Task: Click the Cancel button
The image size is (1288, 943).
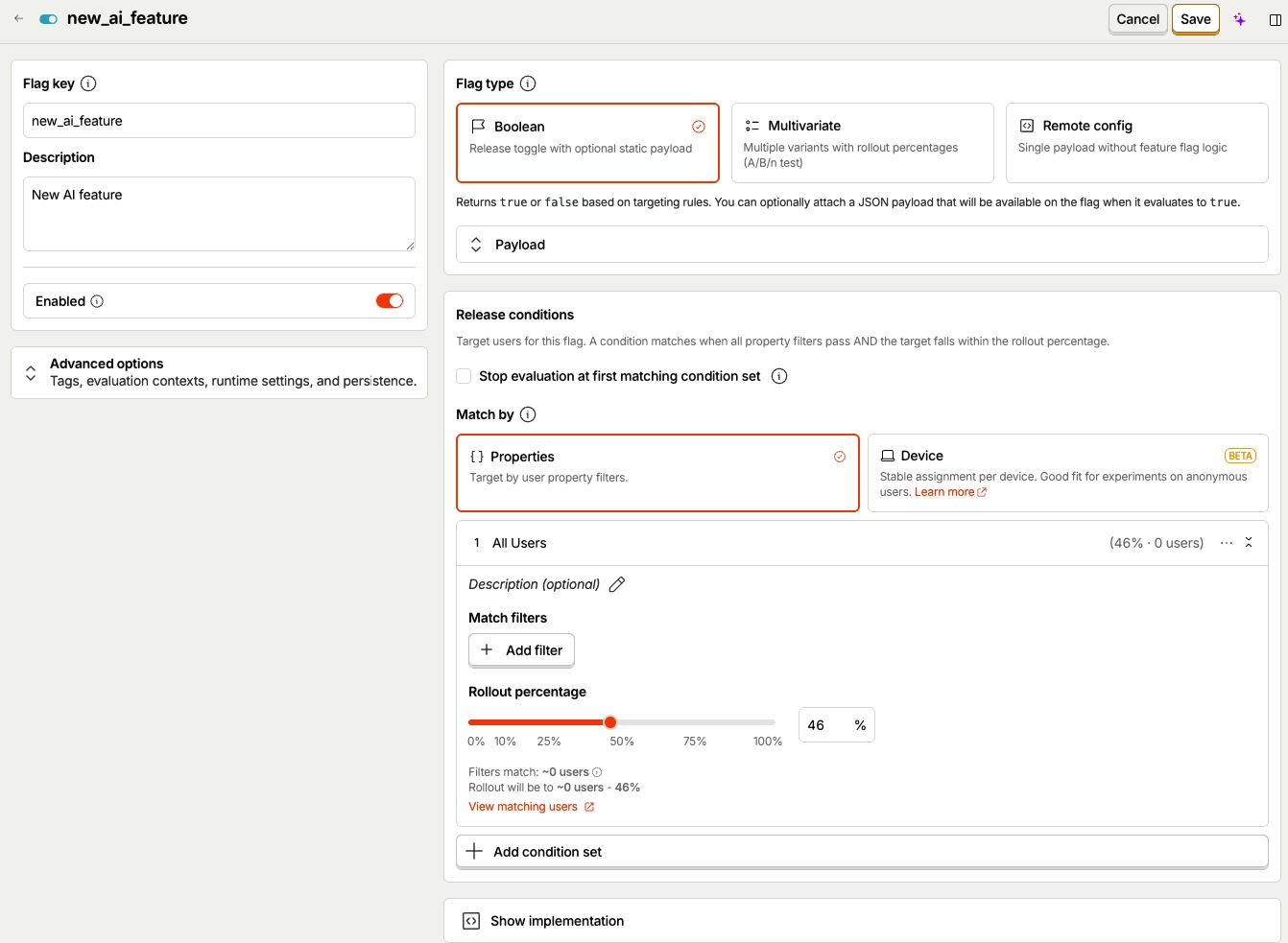Action: click(1138, 19)
